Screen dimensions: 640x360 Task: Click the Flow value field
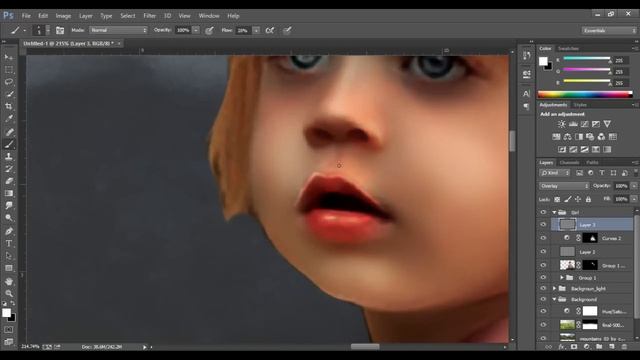pos(243,30)
